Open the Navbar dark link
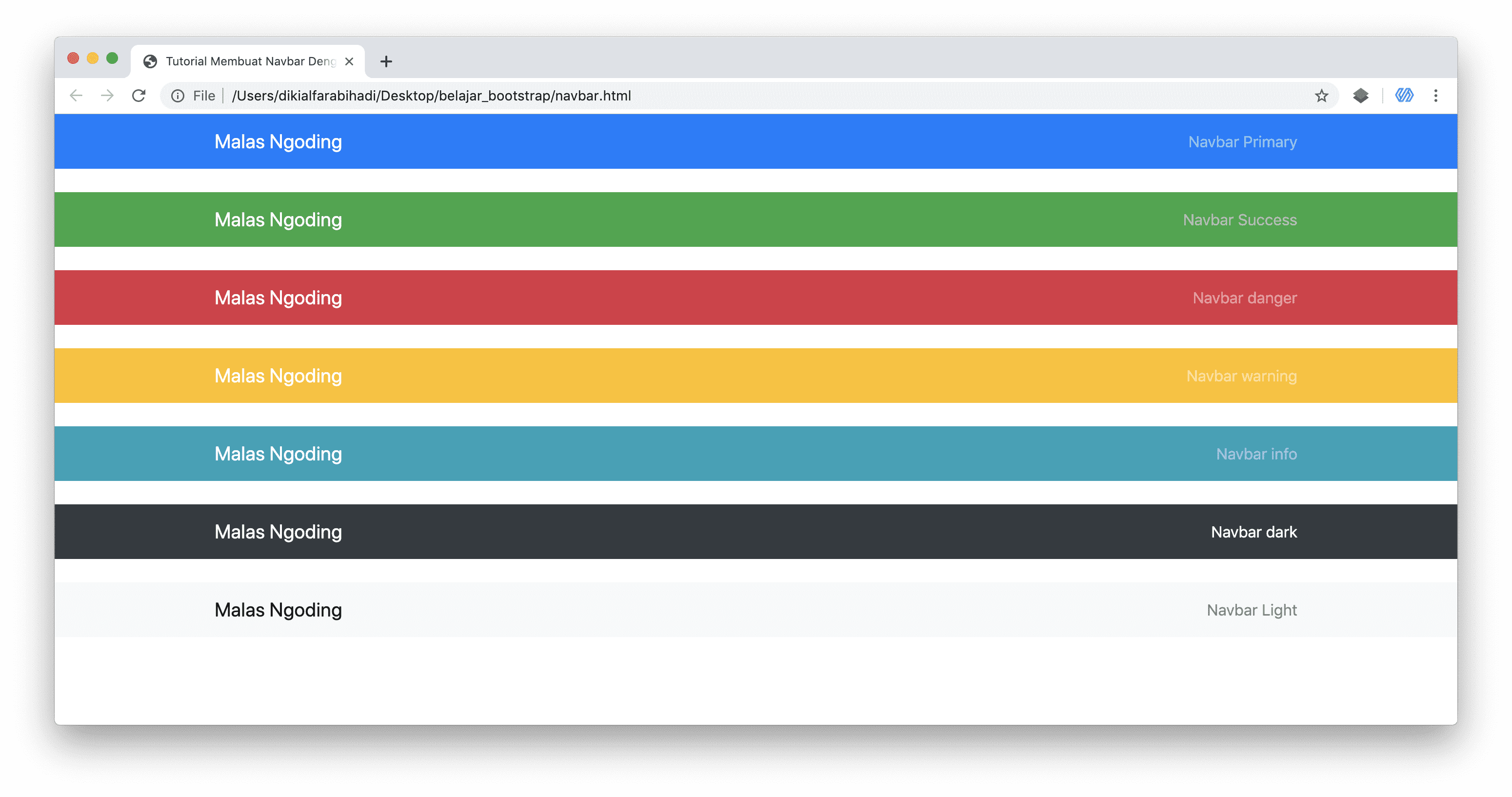 tap(1253, 532)
